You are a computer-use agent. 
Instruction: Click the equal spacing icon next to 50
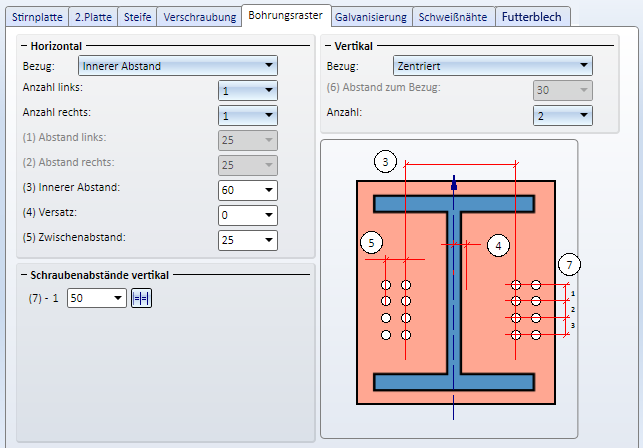(x=141, y=298)
